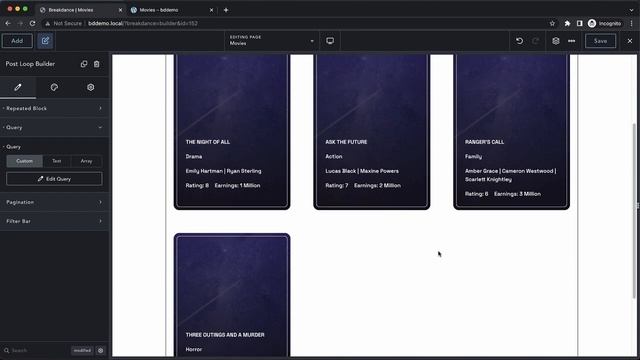The image size is (640, 360).
Task: Undo the last change
Action: coord(519,41)
